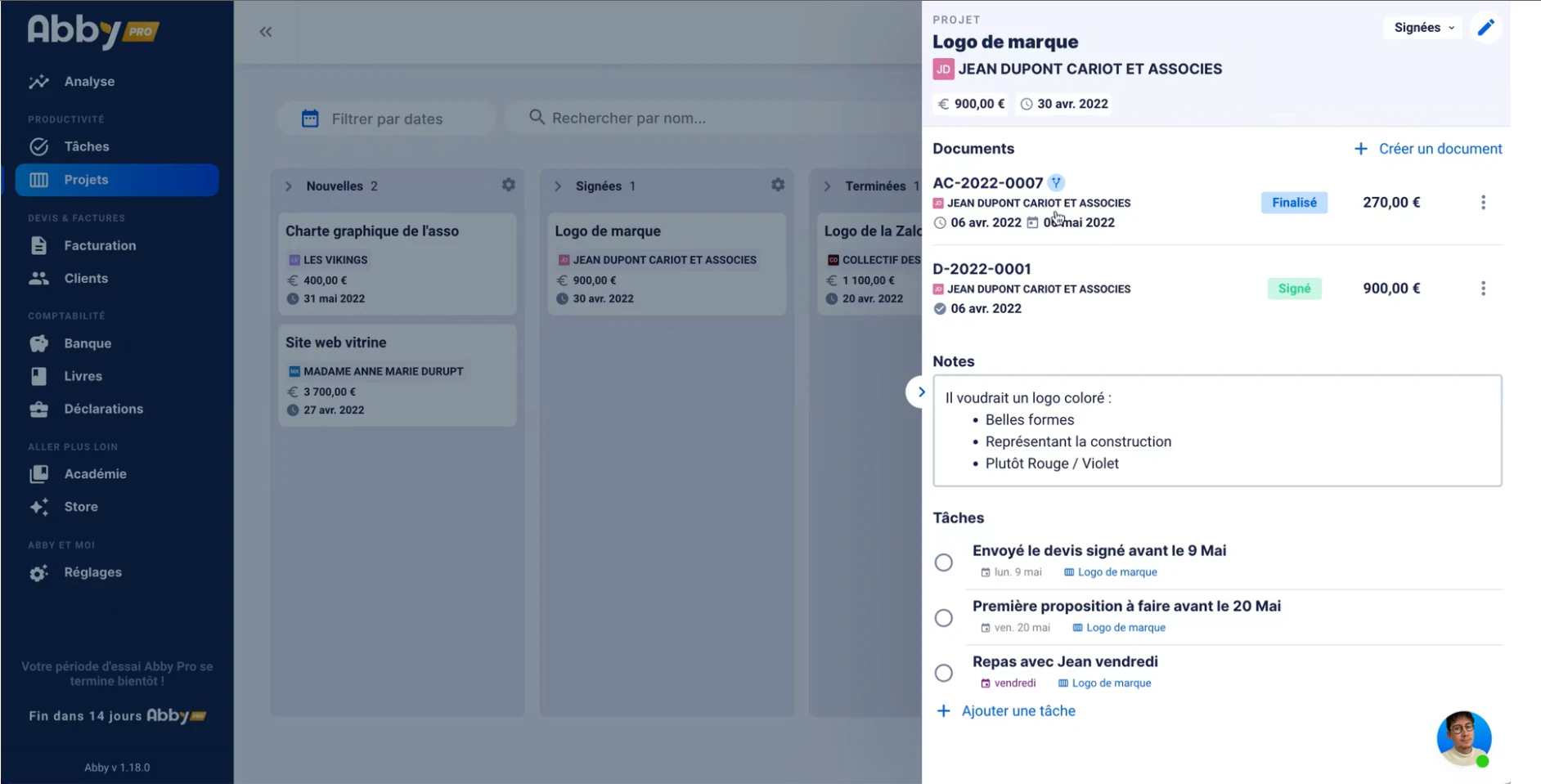Viewport: 1541px width, 784px height.
Task: Open Logo de marque card in Signées
Action: tap(667, 264)
